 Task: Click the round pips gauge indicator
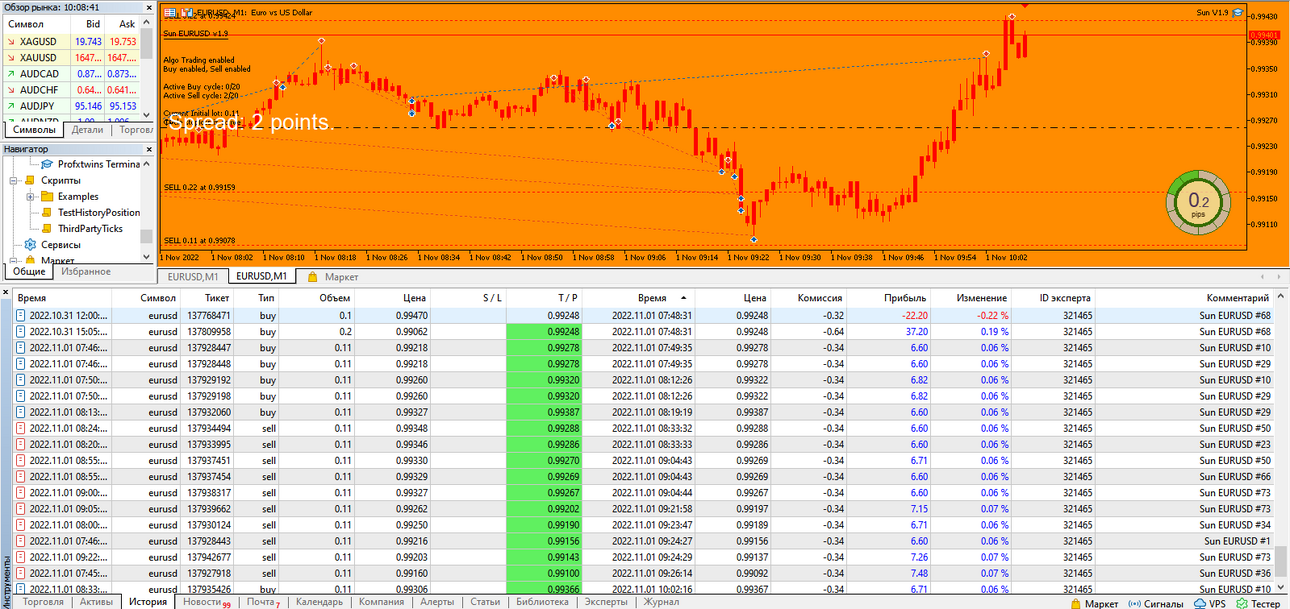[1197, 202]
